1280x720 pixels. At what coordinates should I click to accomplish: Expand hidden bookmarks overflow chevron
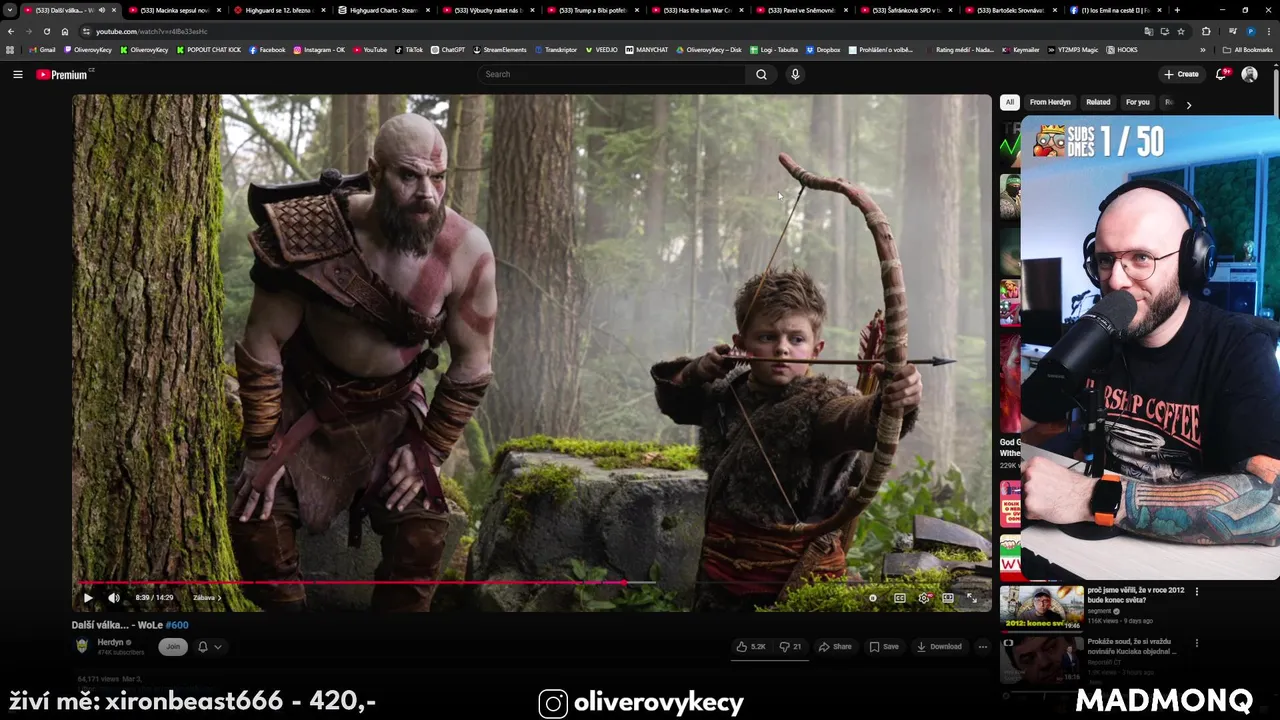1203,50
